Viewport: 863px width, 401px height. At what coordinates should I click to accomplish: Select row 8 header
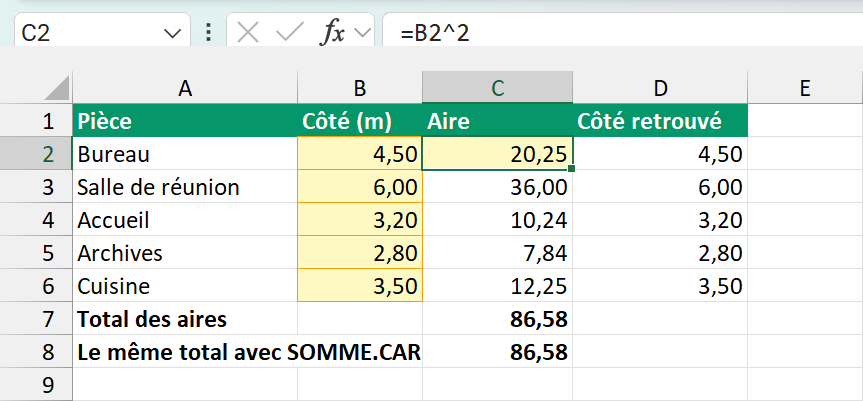tap(36, 351)
